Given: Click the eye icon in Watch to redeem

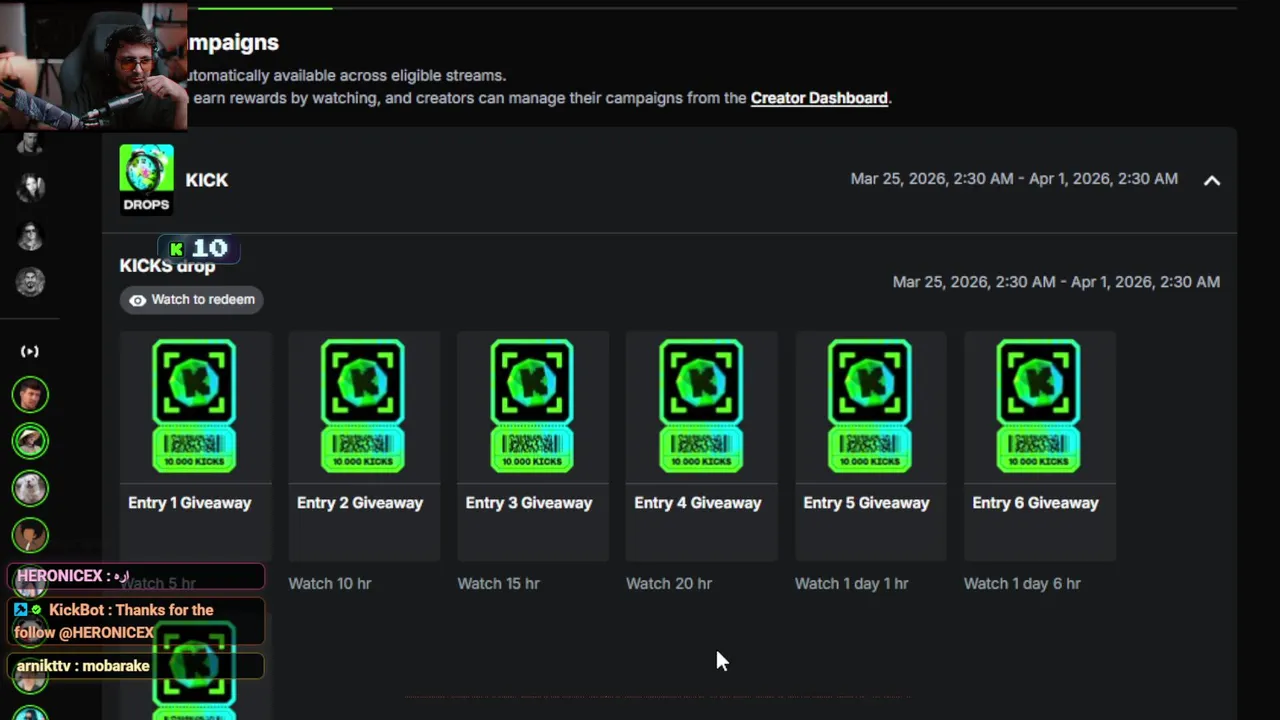Looking at the screenshot, I should pyautogui.click(x=138, y=300).
